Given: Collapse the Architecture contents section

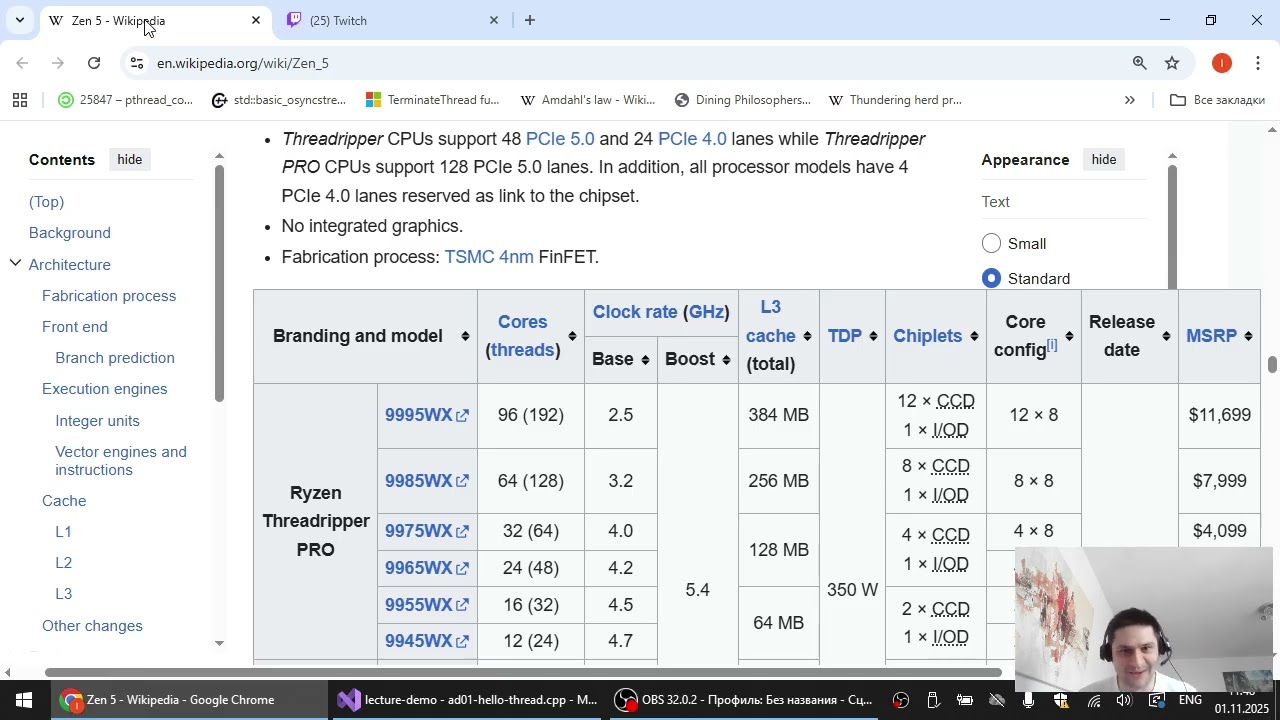Looking at the screenshot, I should (15, 264).
